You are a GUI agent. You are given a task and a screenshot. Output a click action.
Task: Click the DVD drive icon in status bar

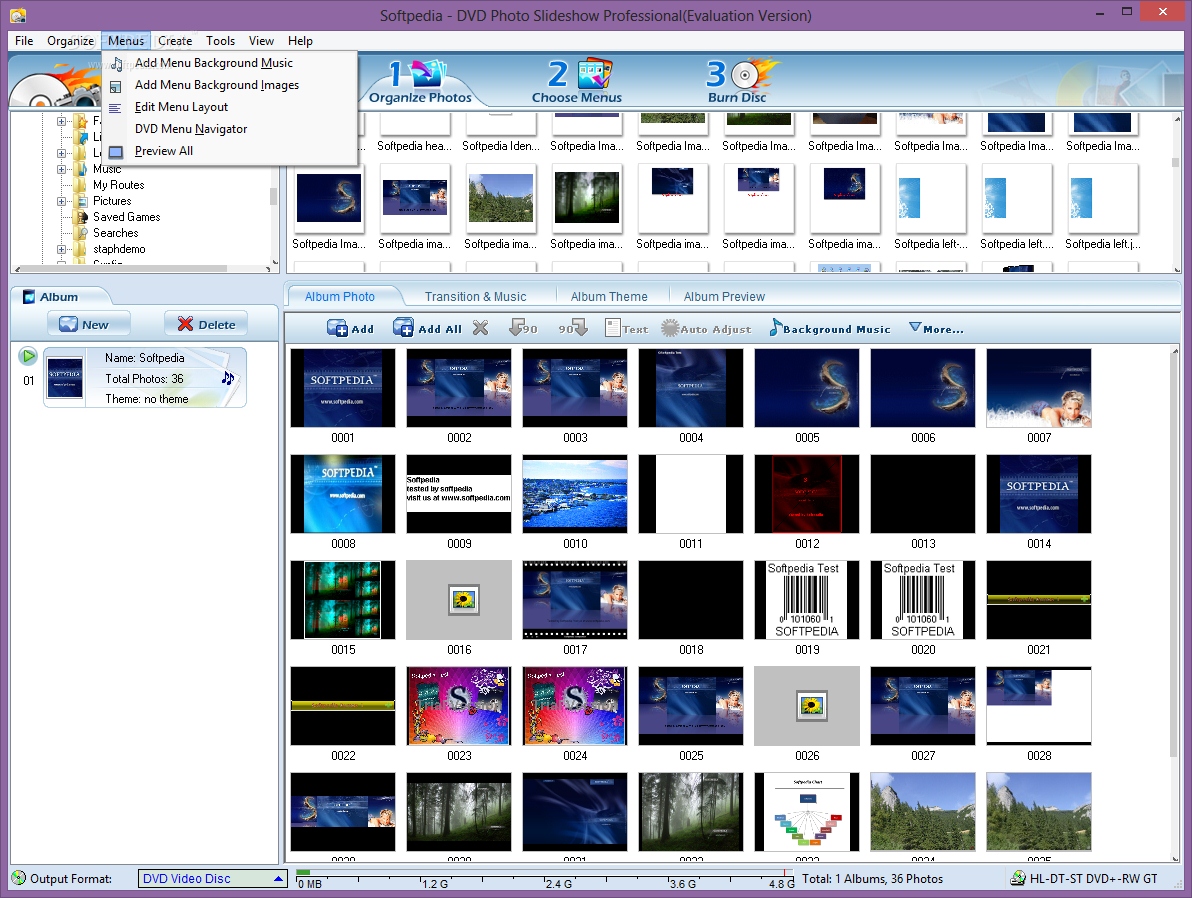point(1017,878)
